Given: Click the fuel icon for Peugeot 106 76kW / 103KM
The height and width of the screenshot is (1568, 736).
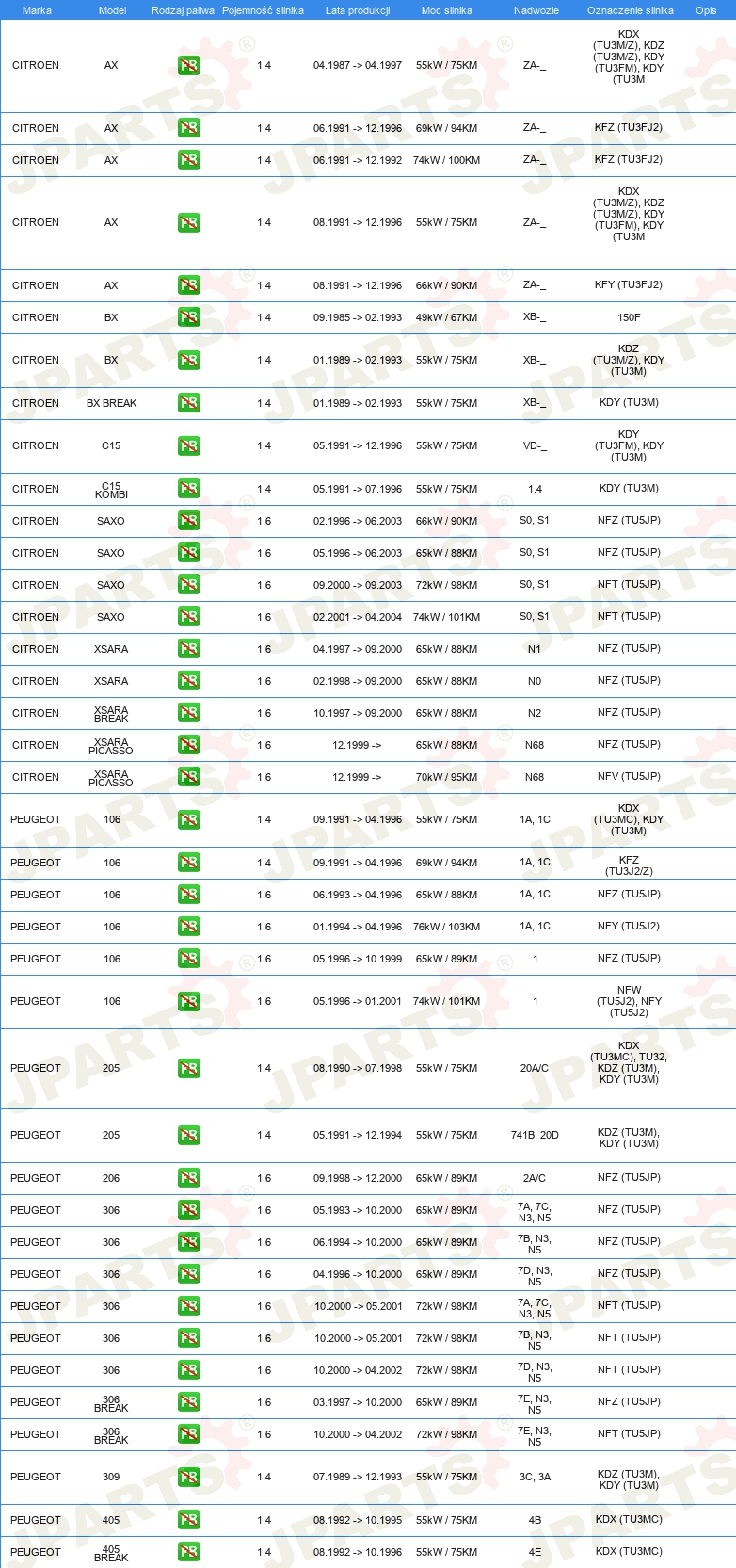Looking at the screenshot, I should (x=189, y=927).
